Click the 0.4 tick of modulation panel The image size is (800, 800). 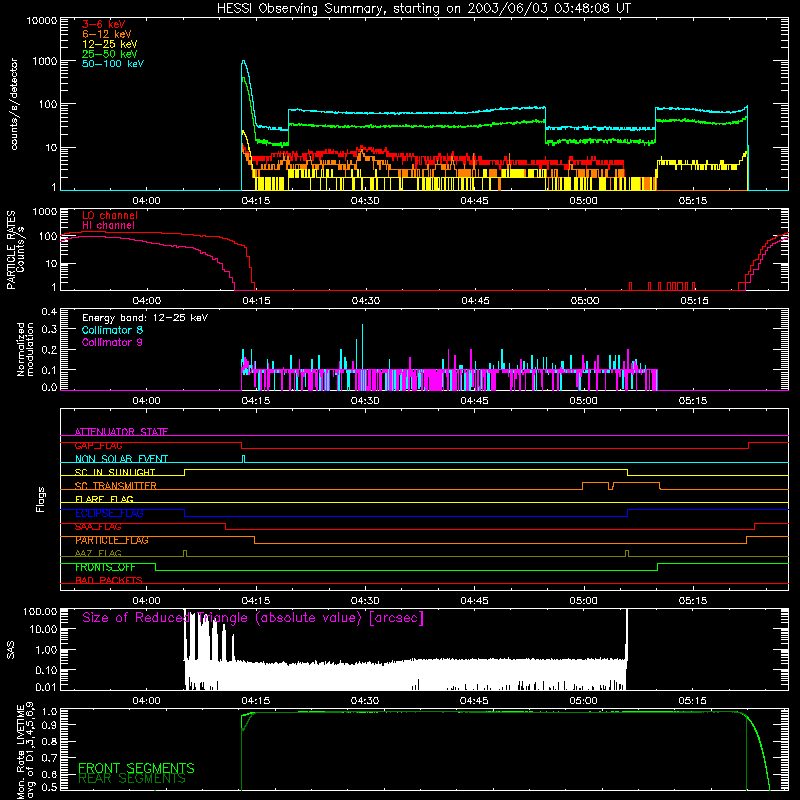click(x=49, y=312)
